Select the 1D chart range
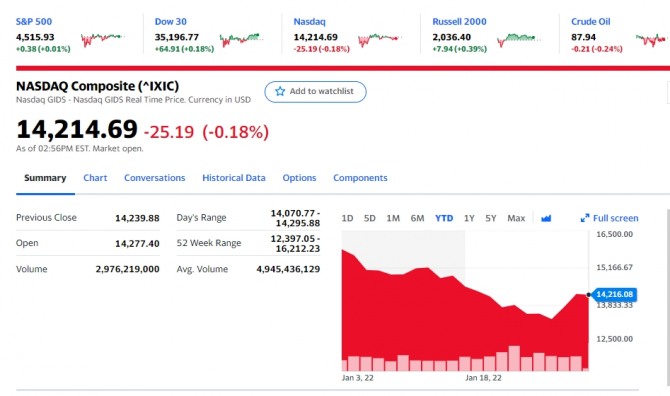670x396 pixels. [x=347, y=218]
